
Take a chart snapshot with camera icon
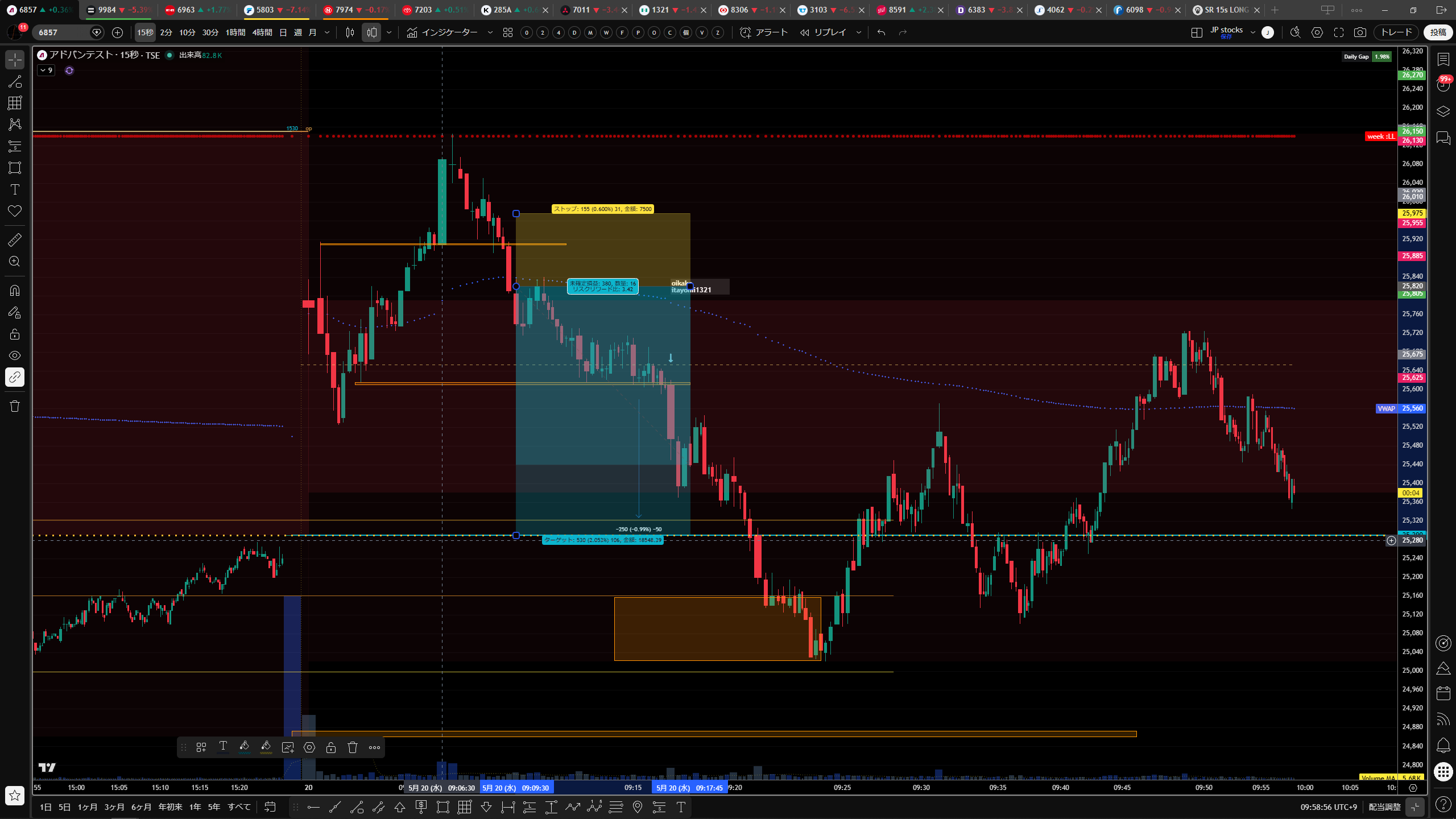click(x=1360, y=32)
